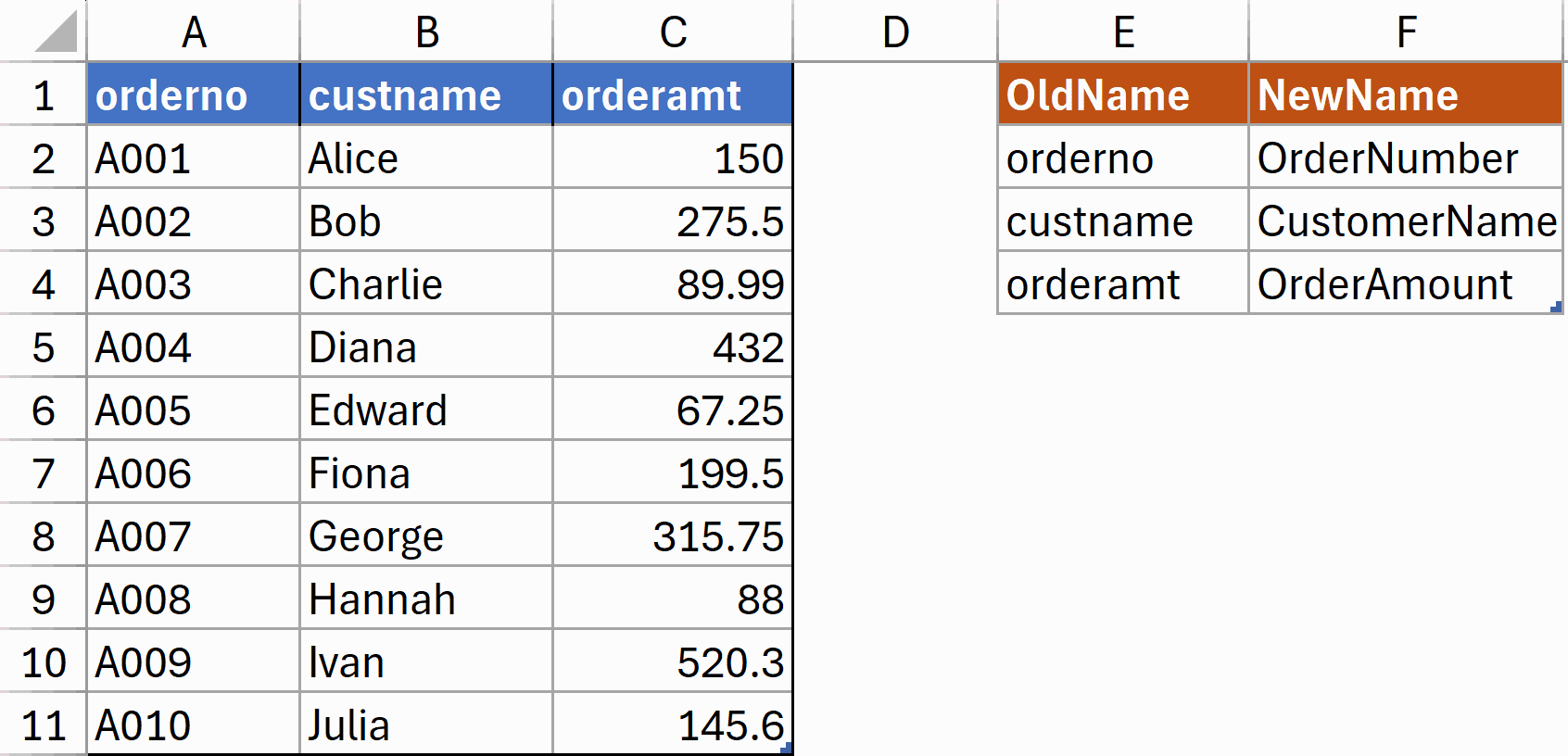1568x756 pixels.
Task: Click the cell containing Julia
Action: click(x=426, y=724)
